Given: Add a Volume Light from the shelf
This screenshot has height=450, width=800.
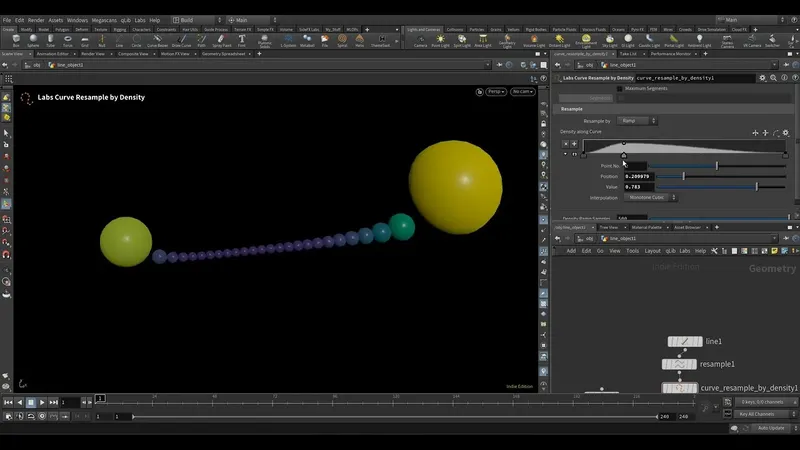Looking at the screenshot, I should click(x=534, y=41).
